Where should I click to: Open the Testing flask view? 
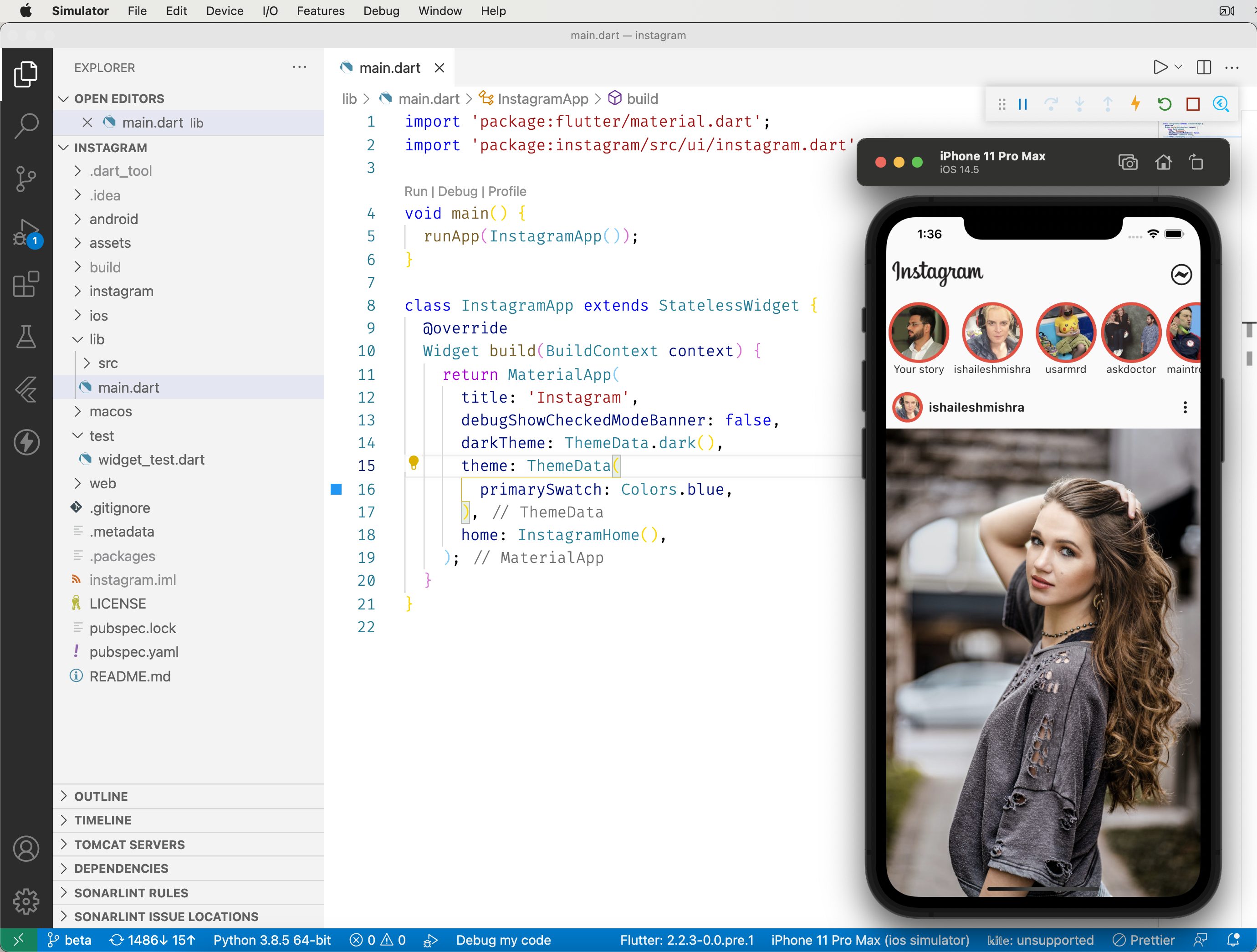[26, 337]
